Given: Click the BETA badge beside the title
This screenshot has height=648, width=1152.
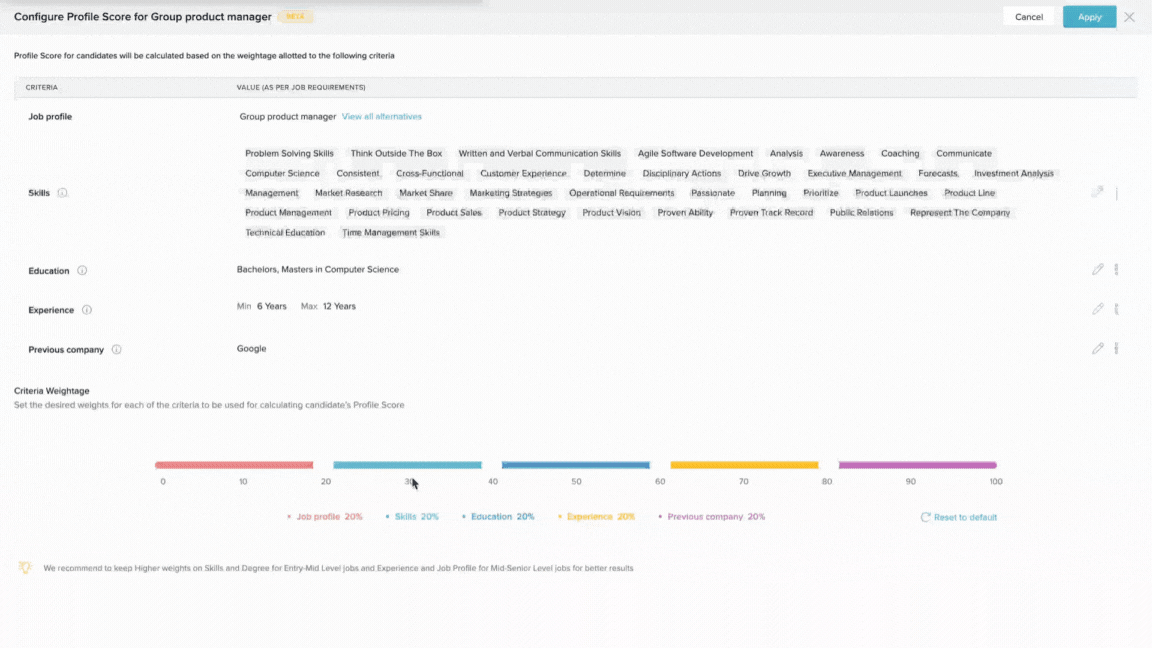Looking at the screenshot, I should pos(295,16).
